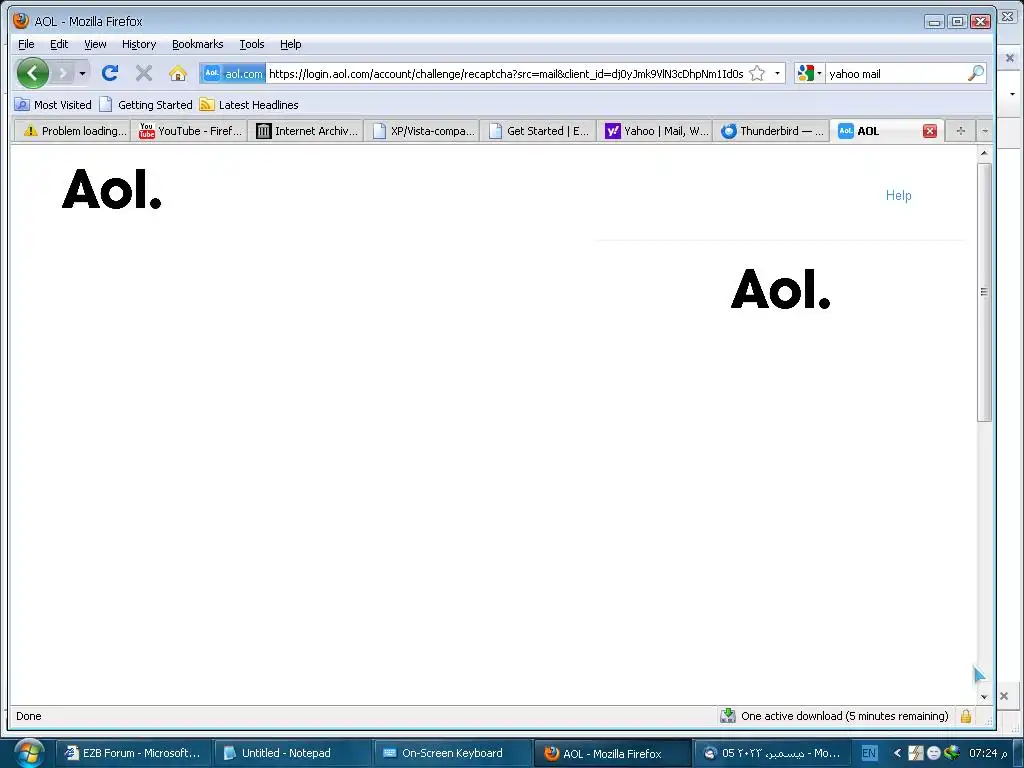Click the search magnifier icon
1024x768 pixels.
pyautogui.click(x=976, y=74)
